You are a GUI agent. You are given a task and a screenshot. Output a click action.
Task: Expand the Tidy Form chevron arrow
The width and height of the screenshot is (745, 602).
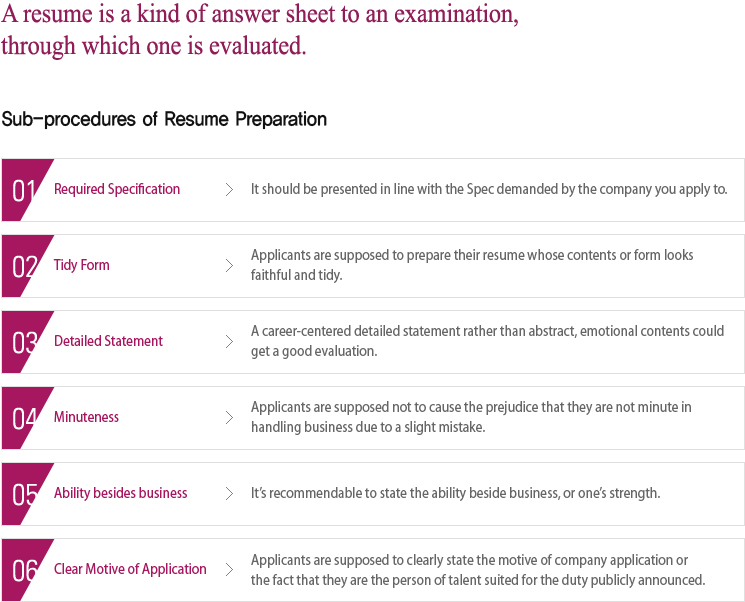coord(229,266)
